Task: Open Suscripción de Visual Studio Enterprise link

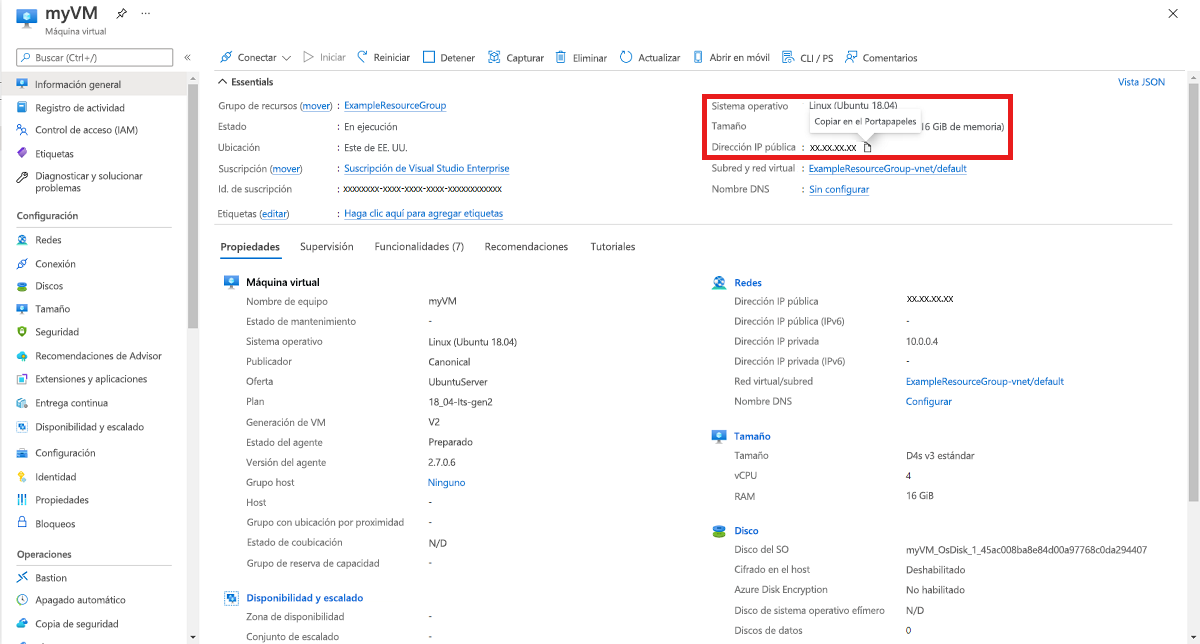Action: [427, 169]
